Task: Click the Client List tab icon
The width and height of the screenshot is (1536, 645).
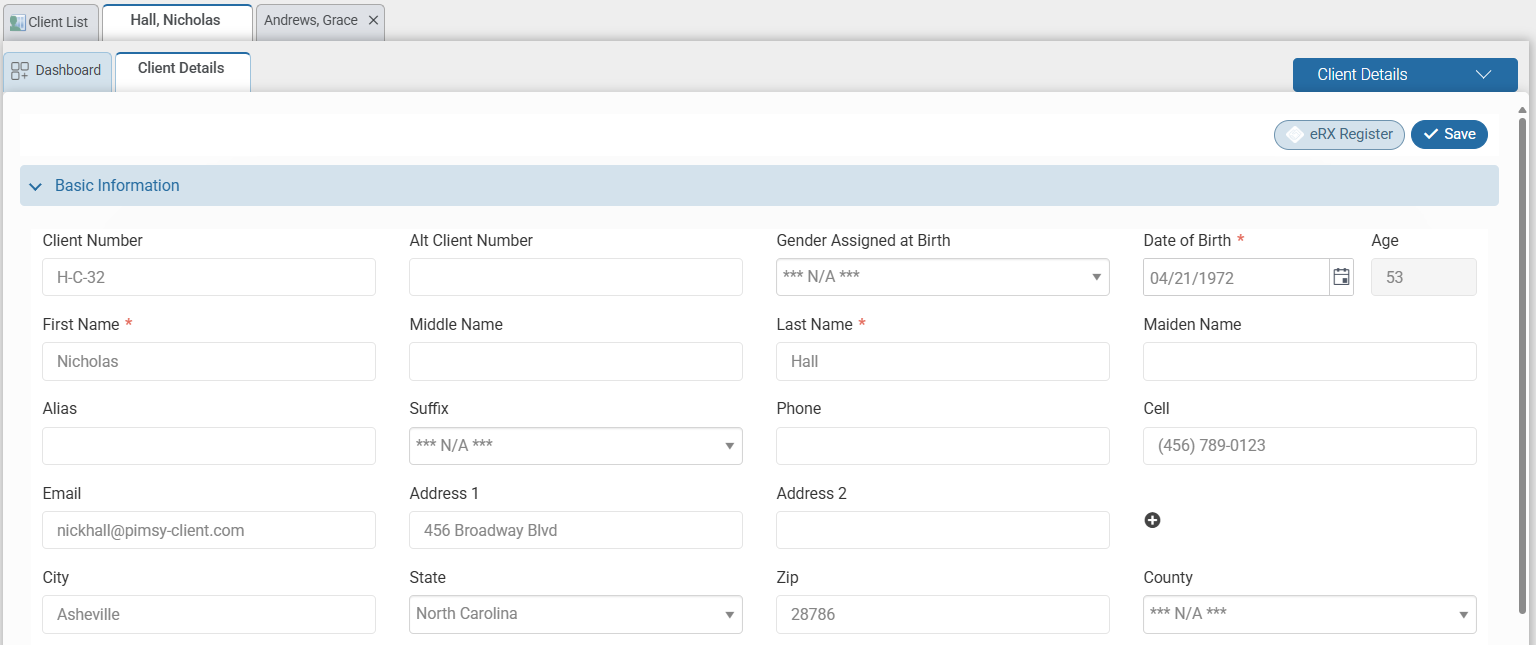Action: (x=17, y=21)
